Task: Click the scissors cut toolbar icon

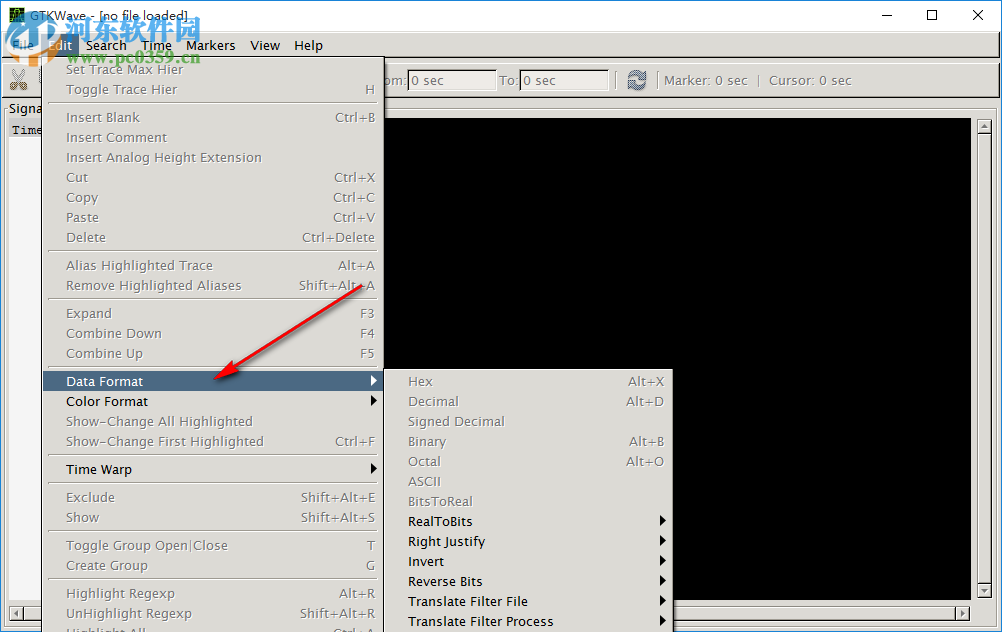Action: point(19,80)
